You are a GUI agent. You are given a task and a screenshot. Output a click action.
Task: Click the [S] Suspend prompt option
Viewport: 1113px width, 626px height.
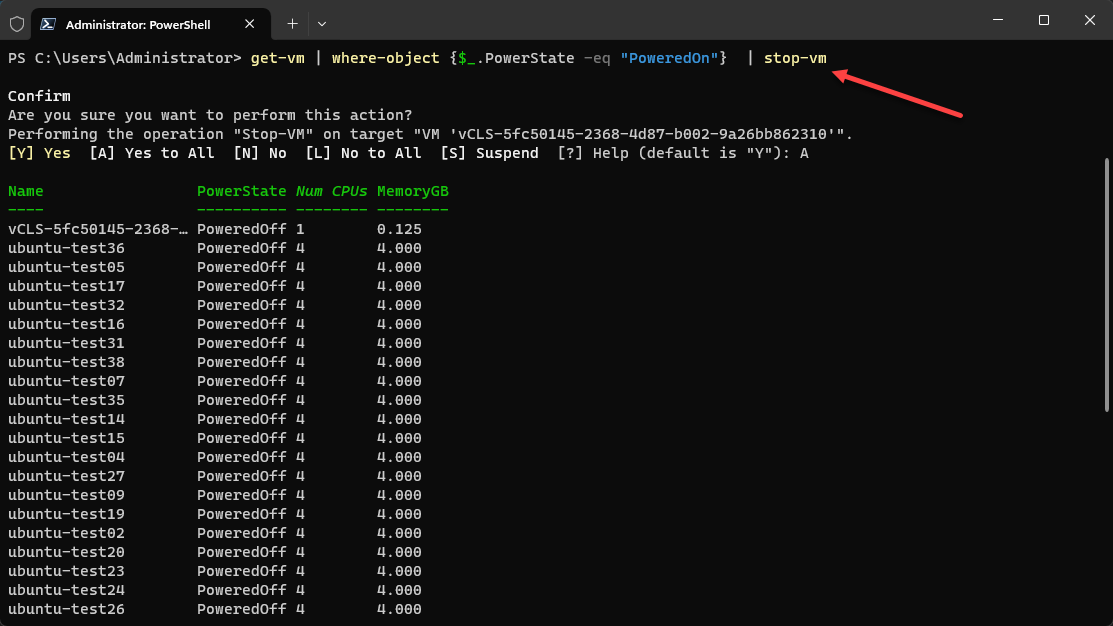(489, 153)
